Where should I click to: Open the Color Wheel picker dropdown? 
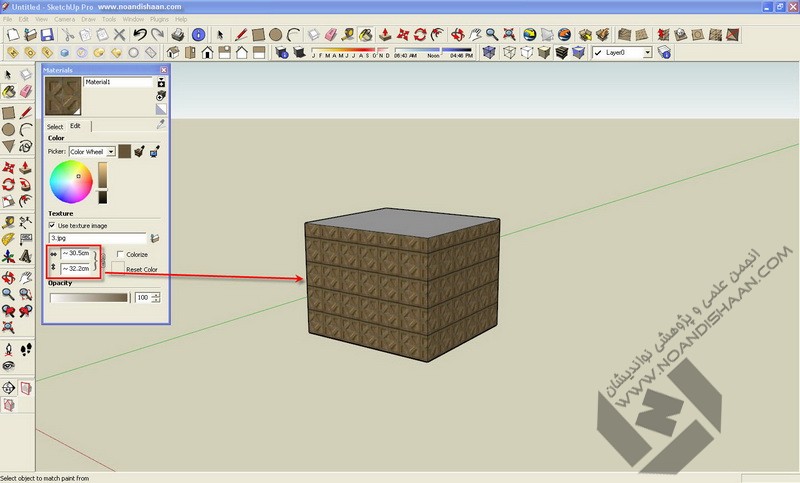tap(110, 151)
